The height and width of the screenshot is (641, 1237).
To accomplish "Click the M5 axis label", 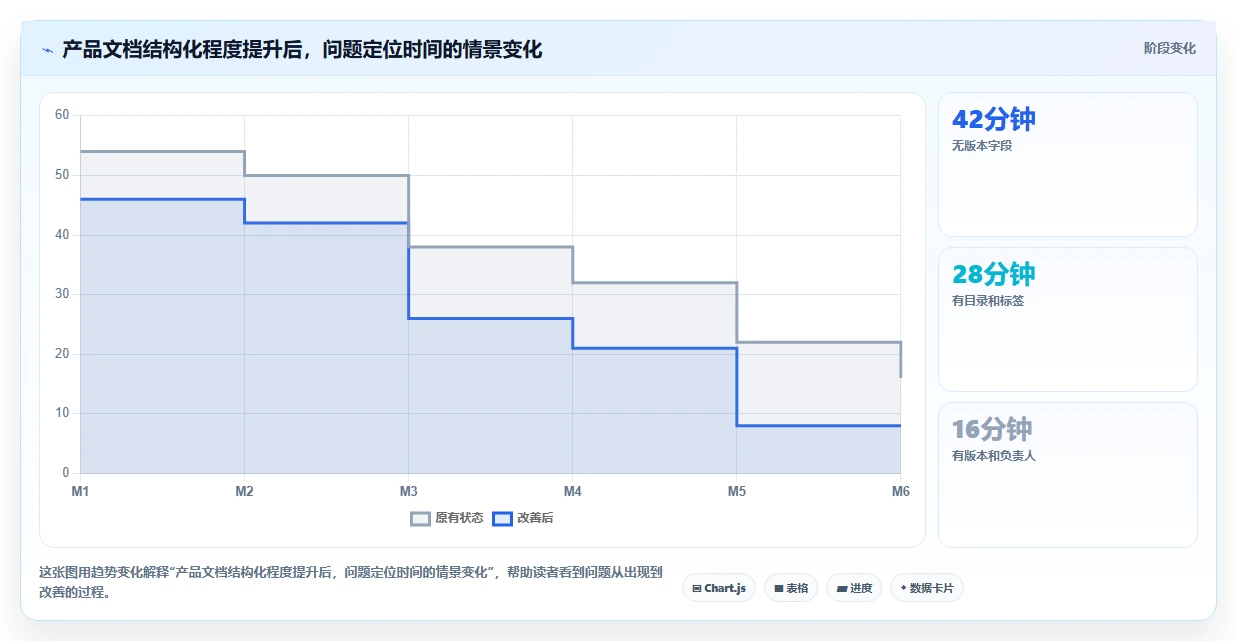I will tap(736, 491).
